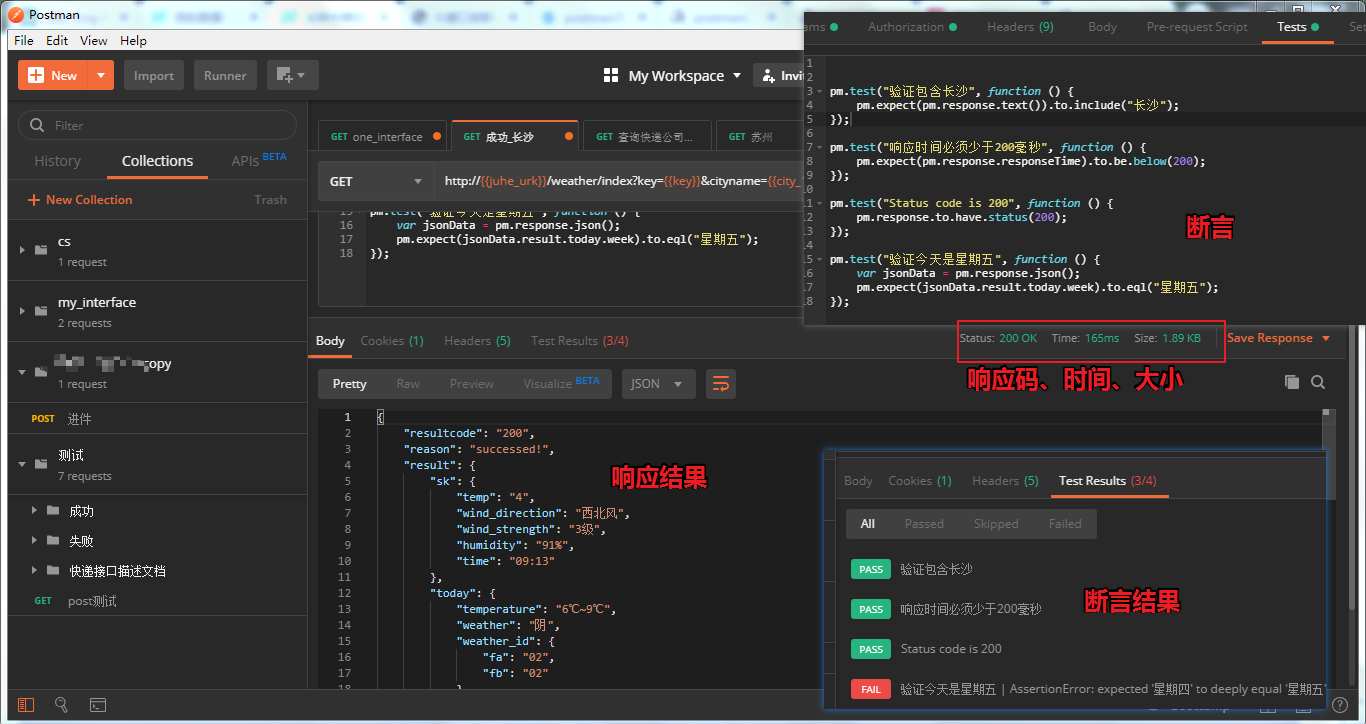Click the filter search field
Image resolution: width=1366 pixels, height=724 pixels.
158,125
